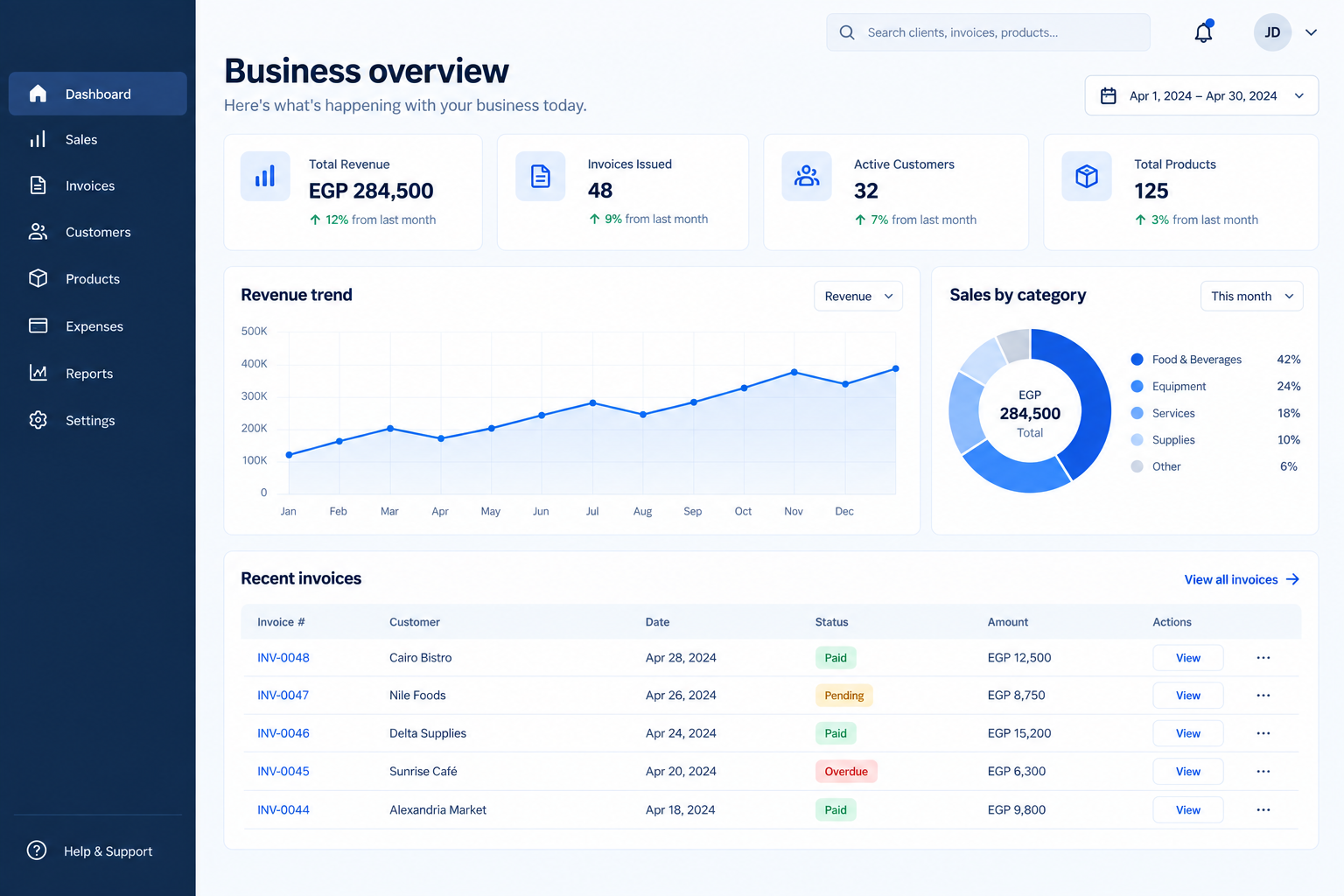
Task: Click the Equipment legend color dot
Action: [1137, 386]
